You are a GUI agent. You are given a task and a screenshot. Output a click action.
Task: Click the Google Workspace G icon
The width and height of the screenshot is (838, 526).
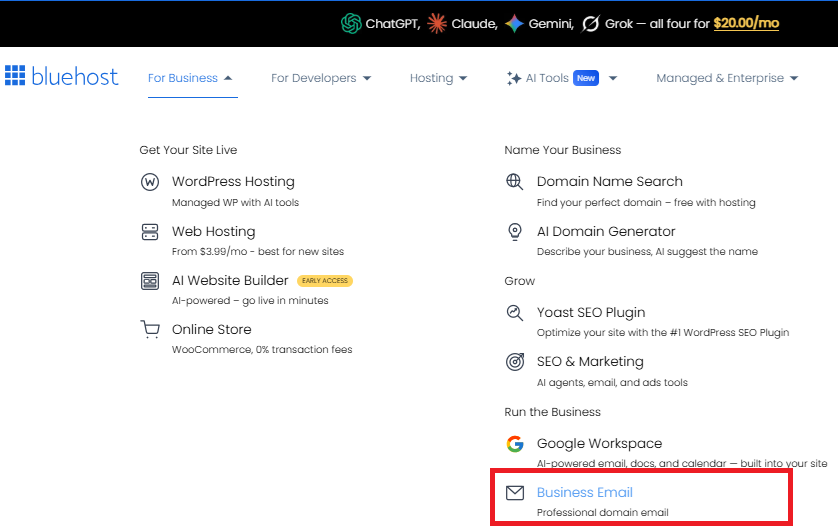515,444
